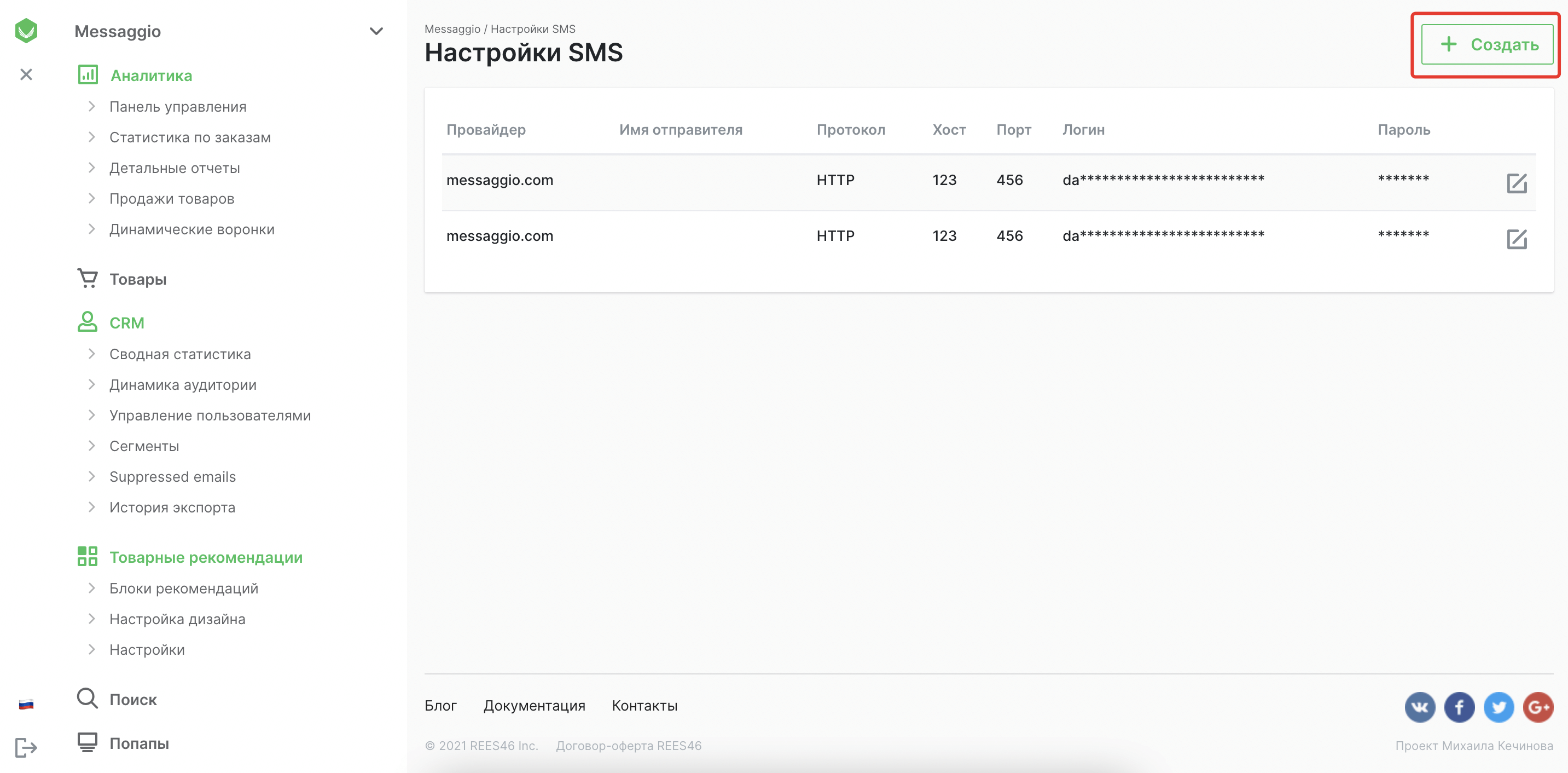
Task: Click the logout arrow icon
Action: (x=26, y=748)
